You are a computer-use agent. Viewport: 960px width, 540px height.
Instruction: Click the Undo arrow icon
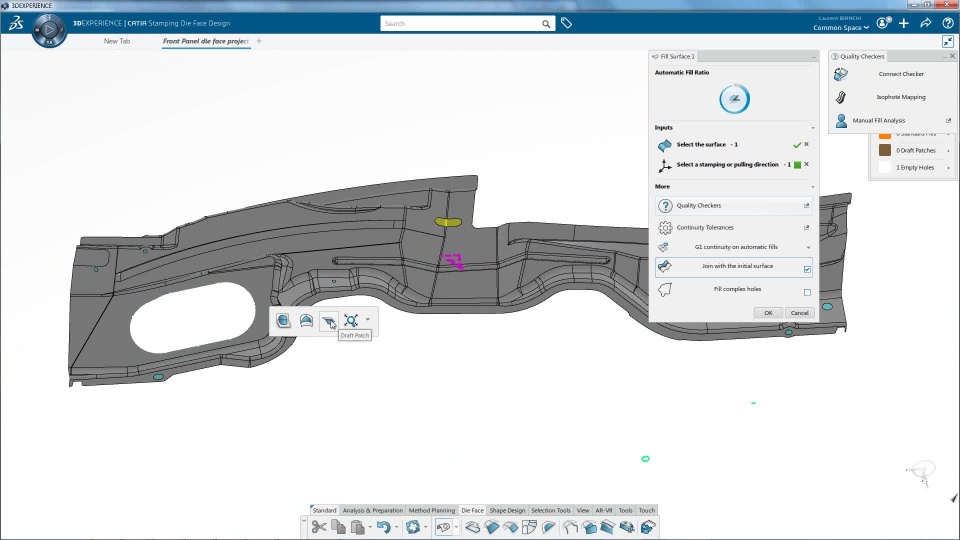click(383, 527)
